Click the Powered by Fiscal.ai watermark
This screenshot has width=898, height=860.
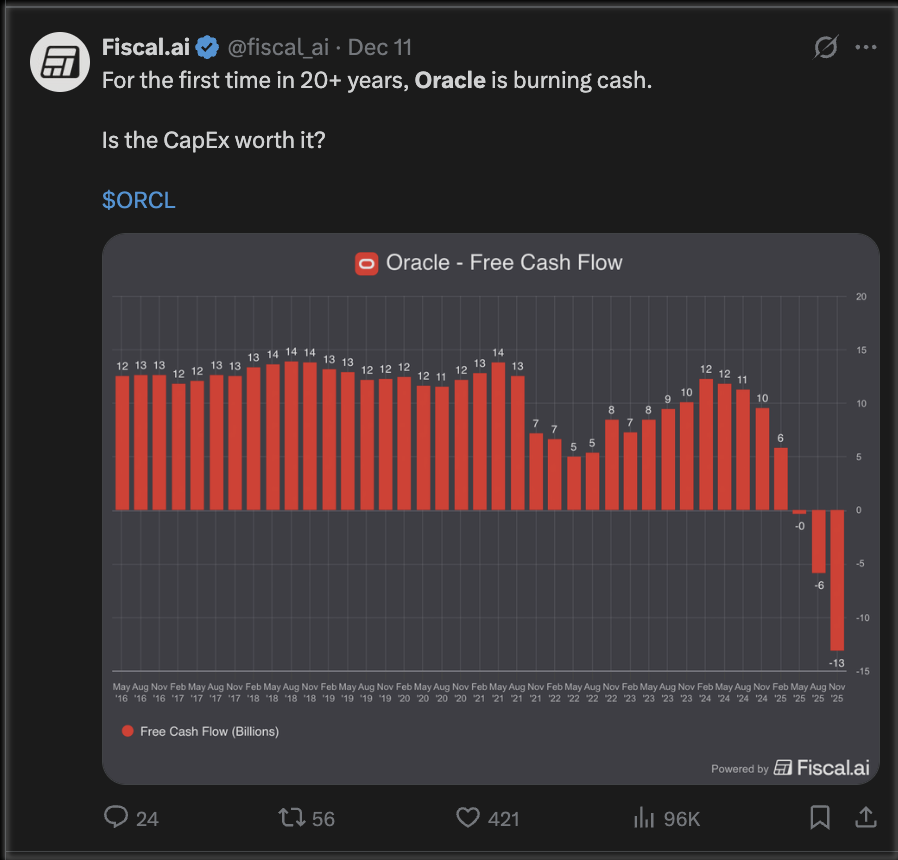tap(790, 768)
